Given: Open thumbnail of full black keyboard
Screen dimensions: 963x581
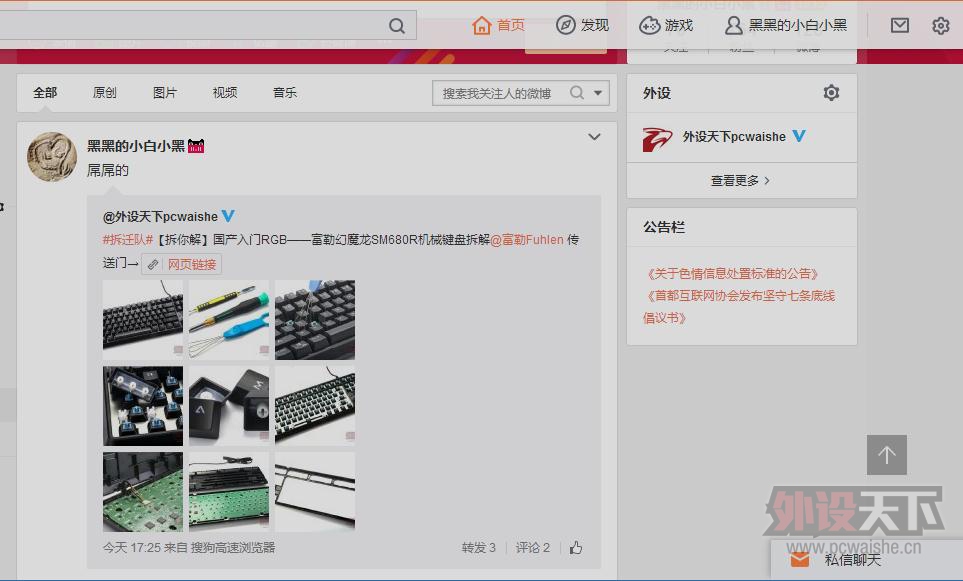Looking at the screenshot, I should point(142,320).
